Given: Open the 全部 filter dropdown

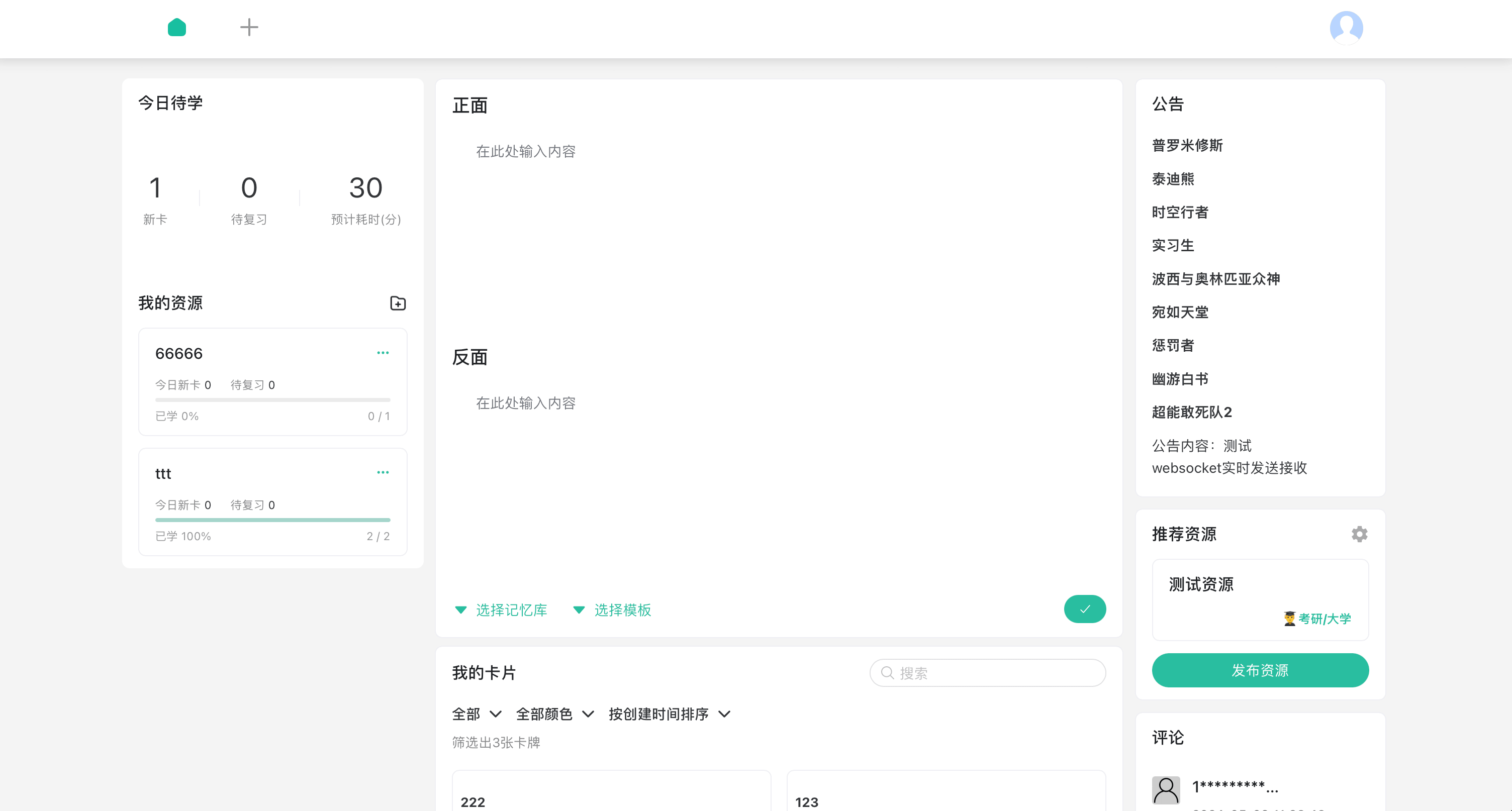Looking at the screenshot, I should 477,714.
